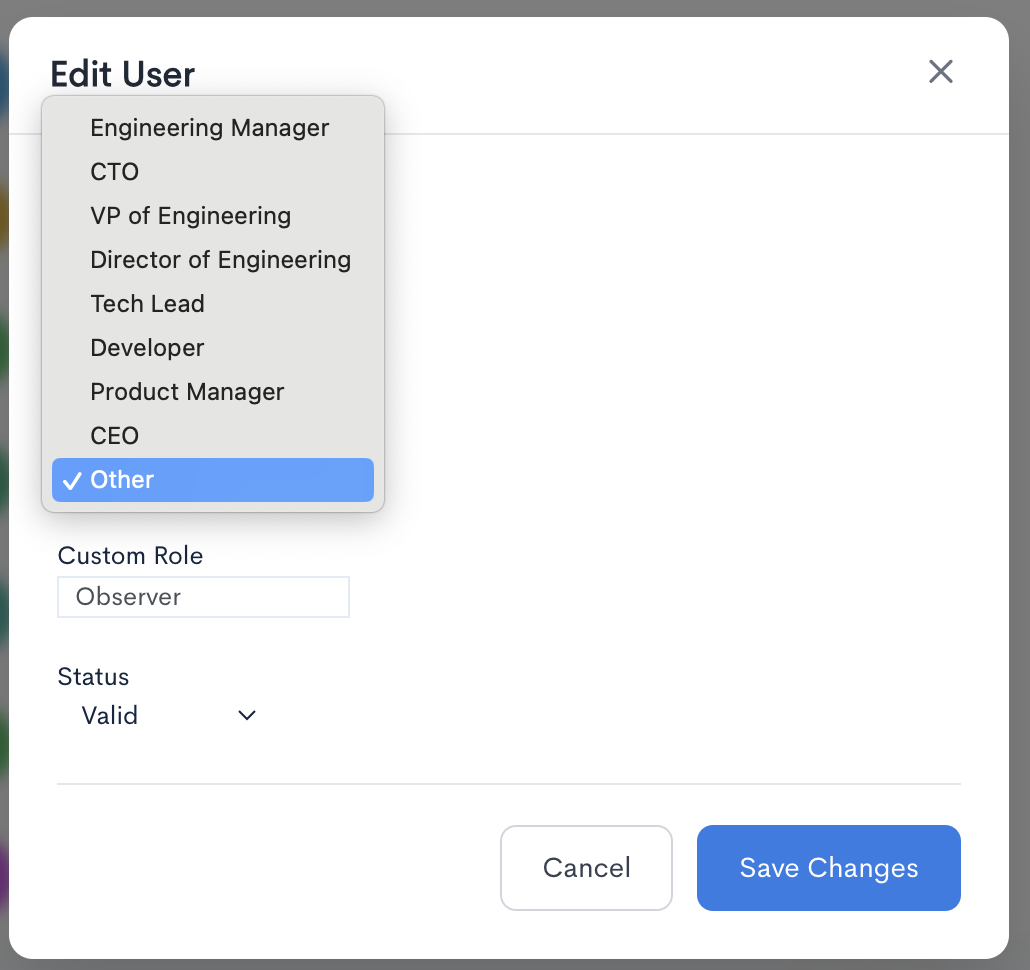
Task: Pick Product Manager in the dropdown
Action: click(x=213, y=392)
